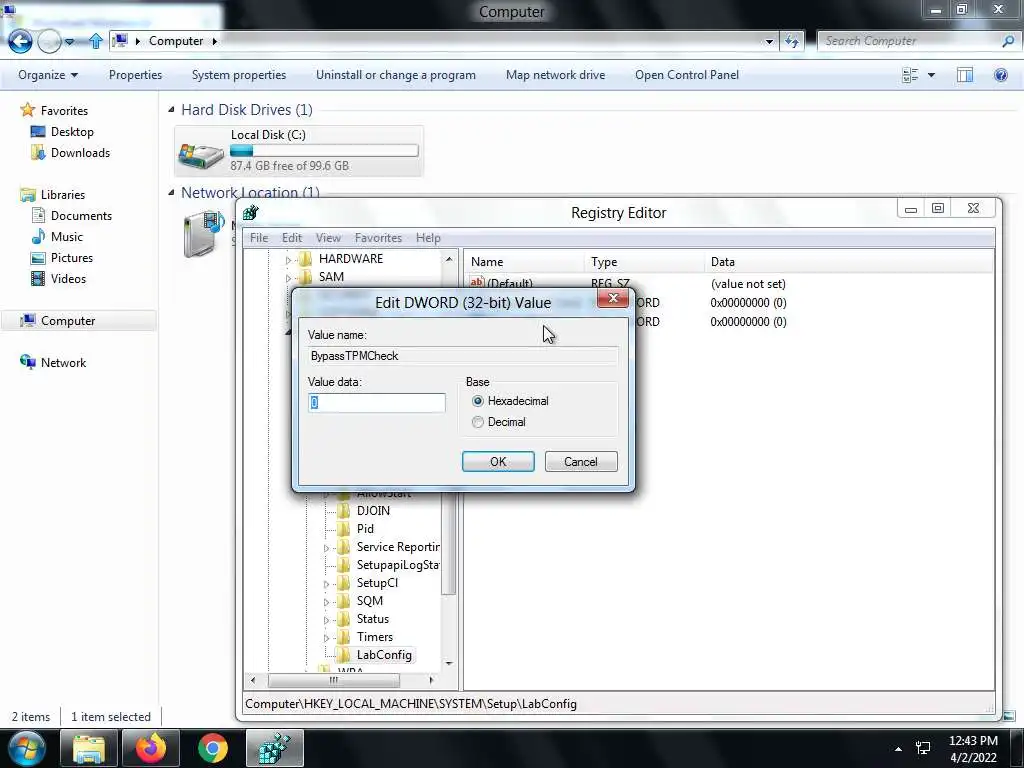Open Google Chrome from the taskbar
Image resolution: width=1024 pixels, height=768 pixels.
[212, 748]
